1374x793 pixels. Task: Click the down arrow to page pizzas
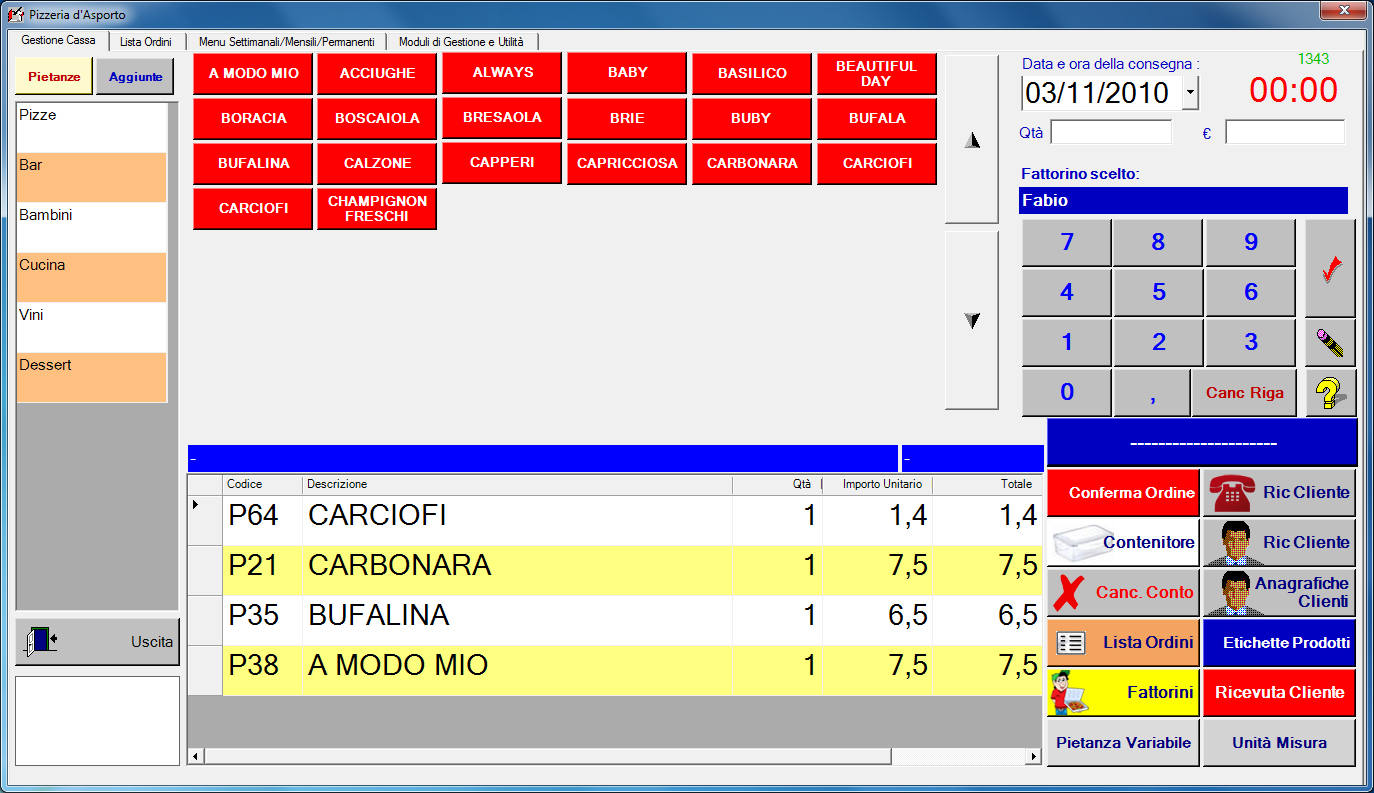(972, 320)
